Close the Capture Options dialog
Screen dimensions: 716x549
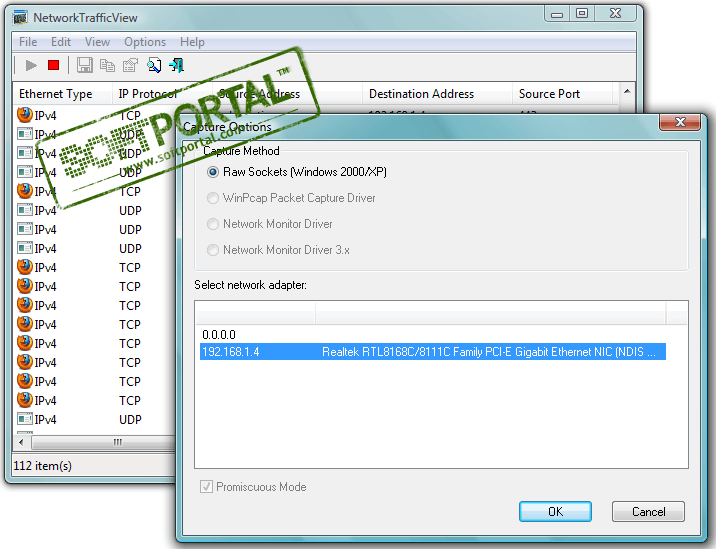[x=680, y=122]
